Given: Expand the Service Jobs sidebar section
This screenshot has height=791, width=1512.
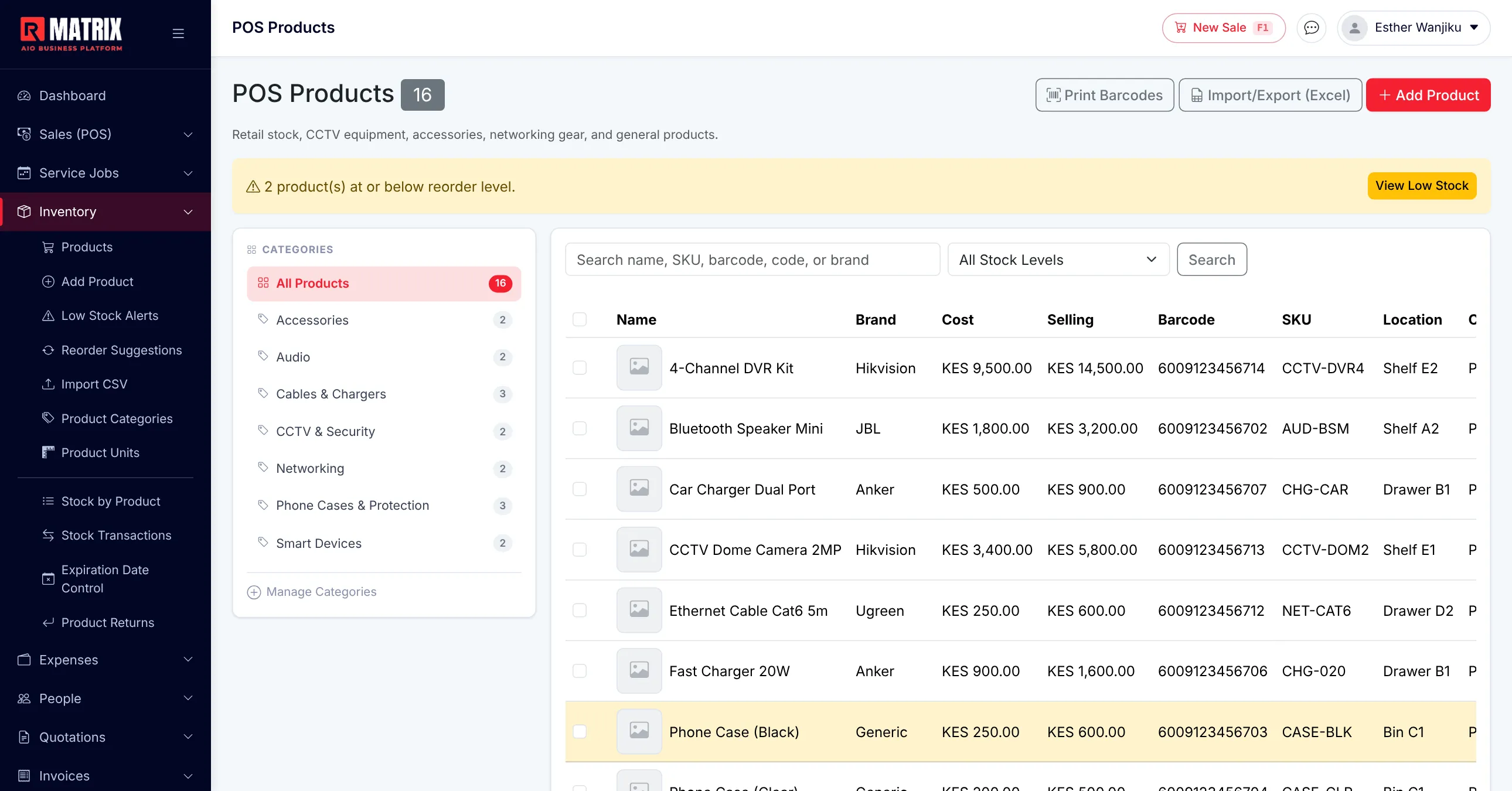Looking at the screenshot, I should coord(105,173).
